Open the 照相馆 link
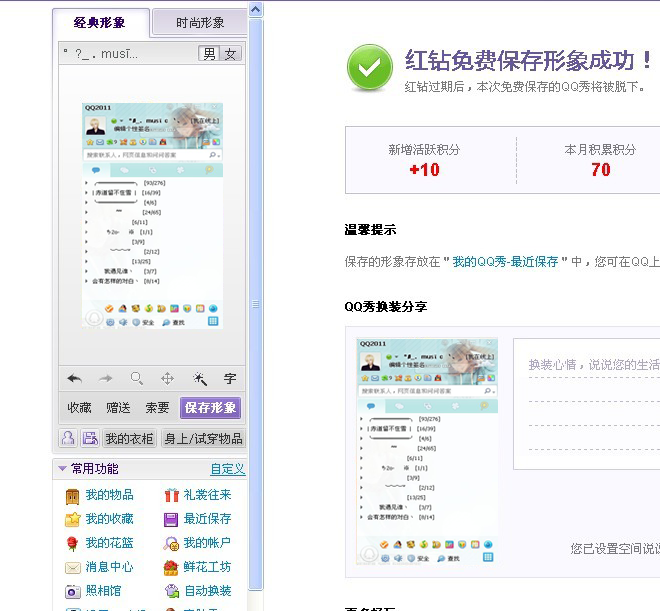The image size is (660, 611). click(104, 591)
